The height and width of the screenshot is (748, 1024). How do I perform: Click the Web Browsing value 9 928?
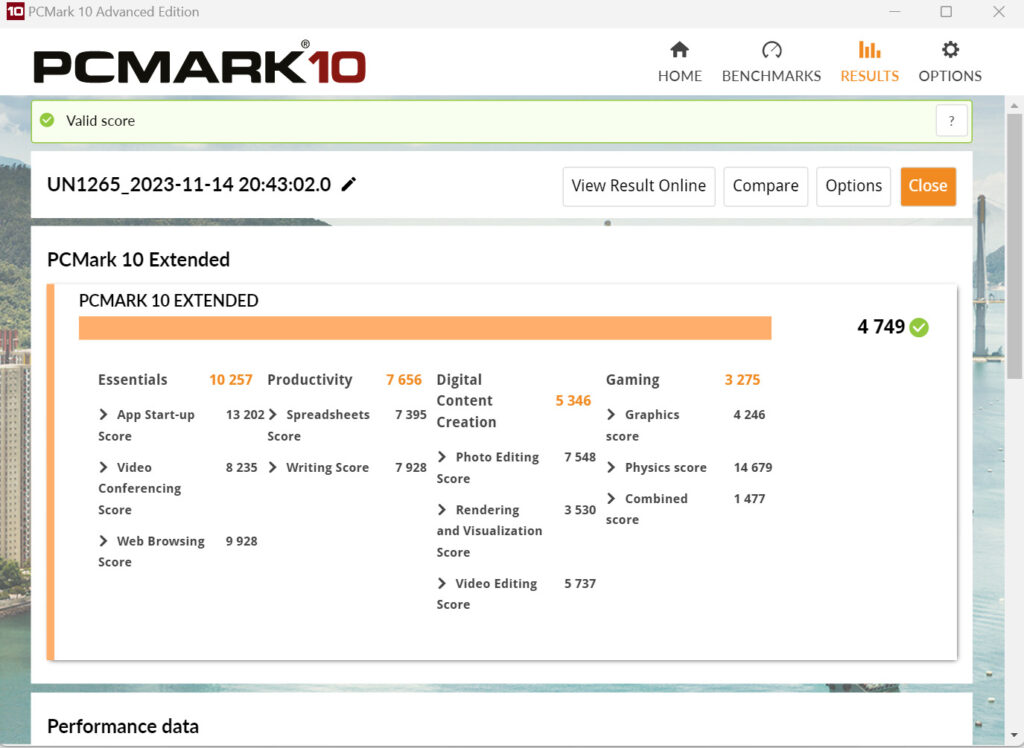tap(241, 541)
